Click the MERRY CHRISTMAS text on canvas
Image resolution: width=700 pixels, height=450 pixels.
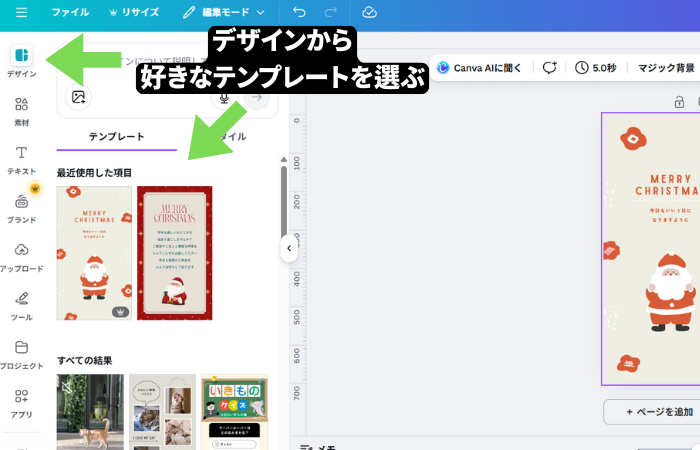667,185
